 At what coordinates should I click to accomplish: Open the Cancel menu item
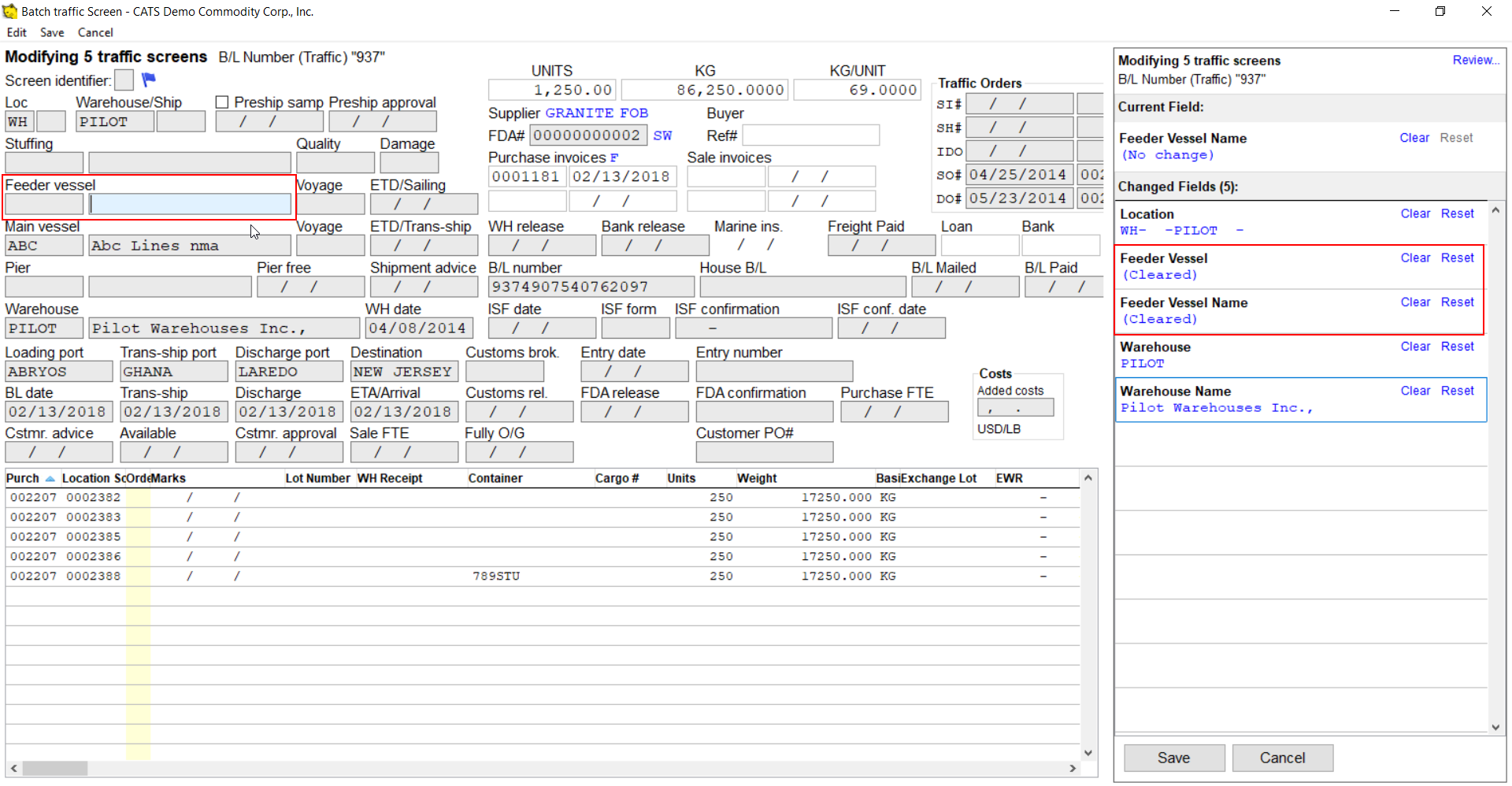[x=95, y=32]
